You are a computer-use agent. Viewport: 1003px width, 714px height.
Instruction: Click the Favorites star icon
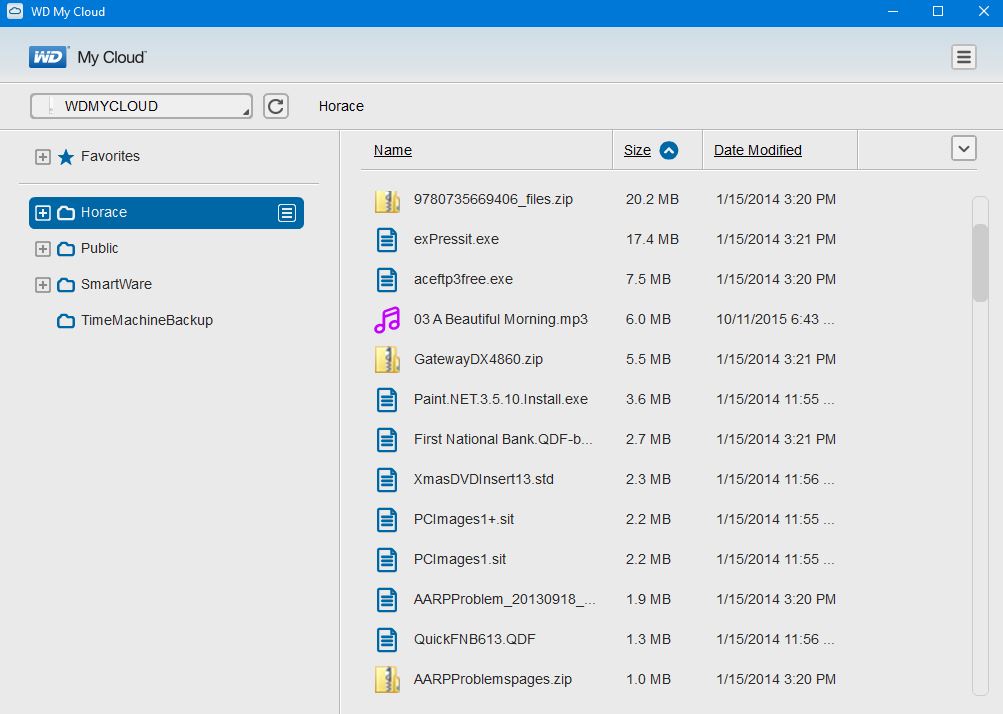click(x=66, y=157)
